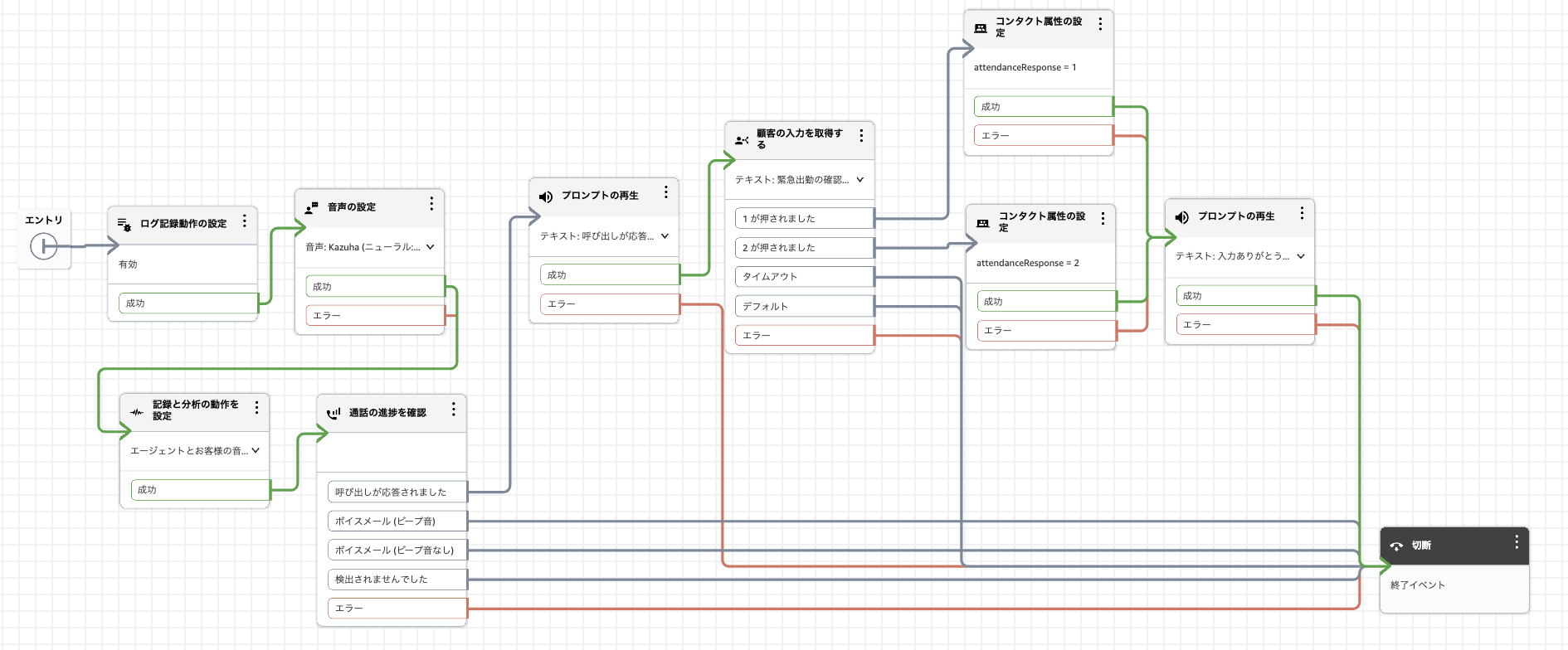Viewport: 1568px width, 650px height.
Task: Select the エラー branch of 通話の進捗を確認
Action: pos(397,608)
